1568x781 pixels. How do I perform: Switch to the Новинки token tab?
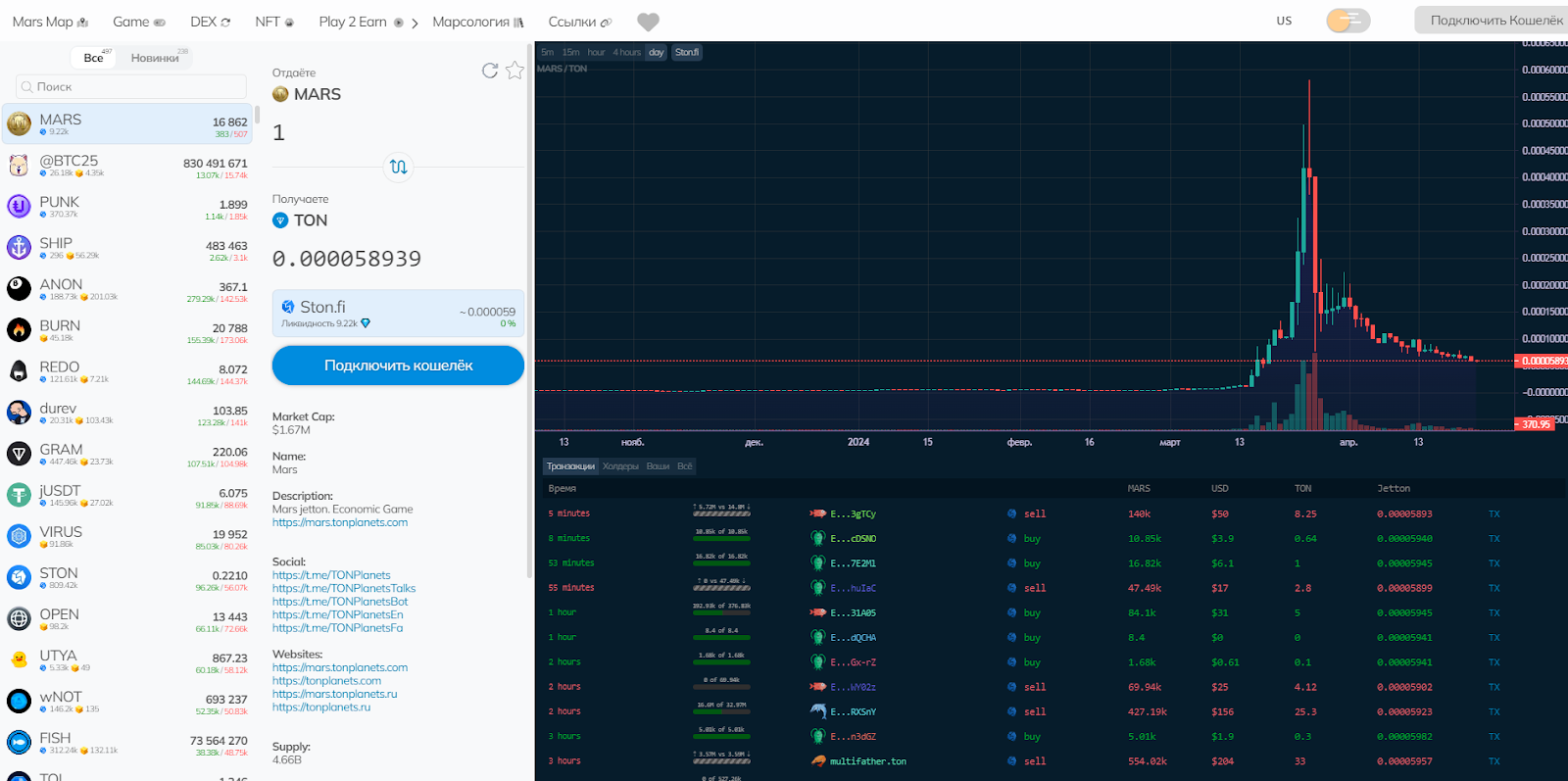pyautogui.click(x=156, y=58)
